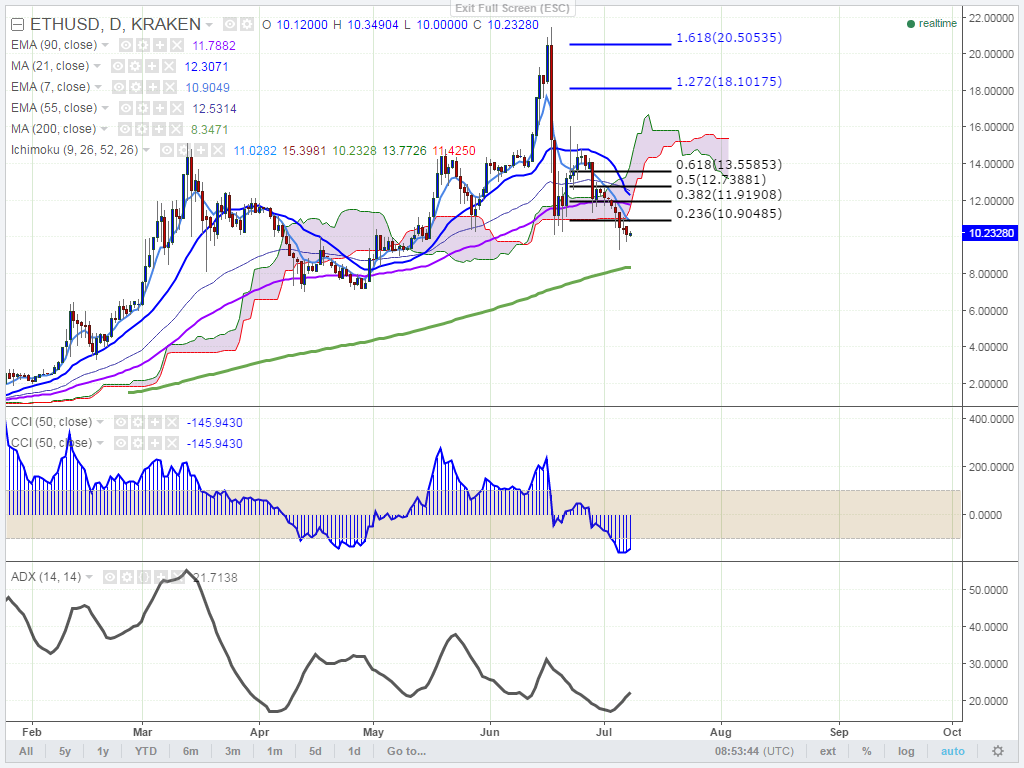Open settings gear for Ichimoku indicator

click(184, 150)
